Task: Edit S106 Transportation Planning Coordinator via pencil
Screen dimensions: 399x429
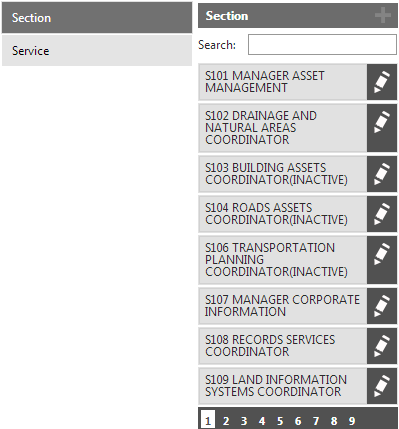Action: 382,260
